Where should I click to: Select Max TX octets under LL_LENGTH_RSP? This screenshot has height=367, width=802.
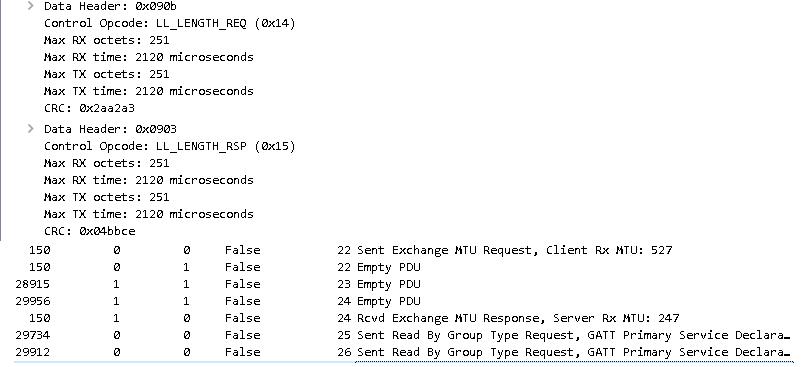point(106,197)
